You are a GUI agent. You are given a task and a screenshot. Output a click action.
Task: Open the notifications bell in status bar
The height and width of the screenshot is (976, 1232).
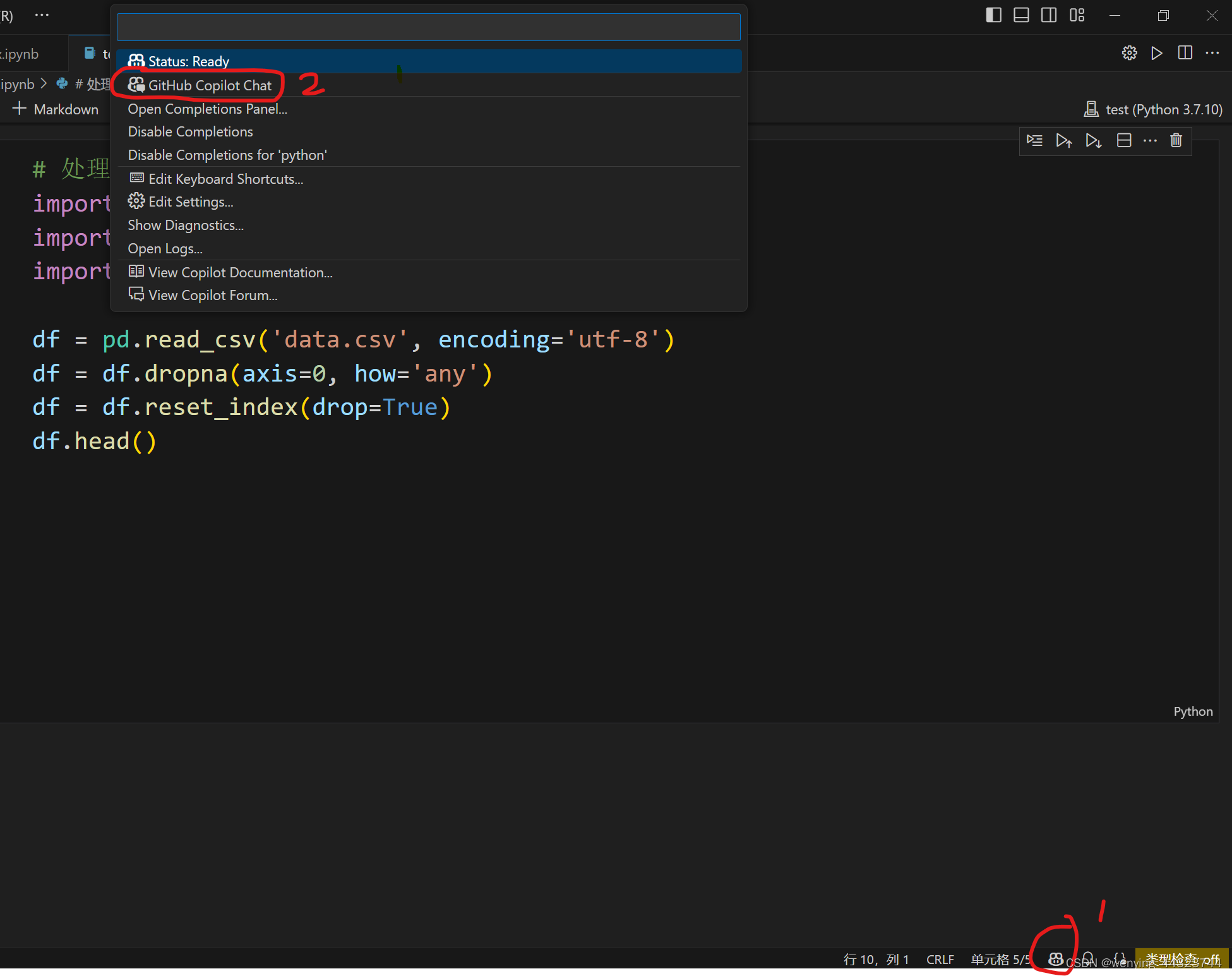point(1087,958)
